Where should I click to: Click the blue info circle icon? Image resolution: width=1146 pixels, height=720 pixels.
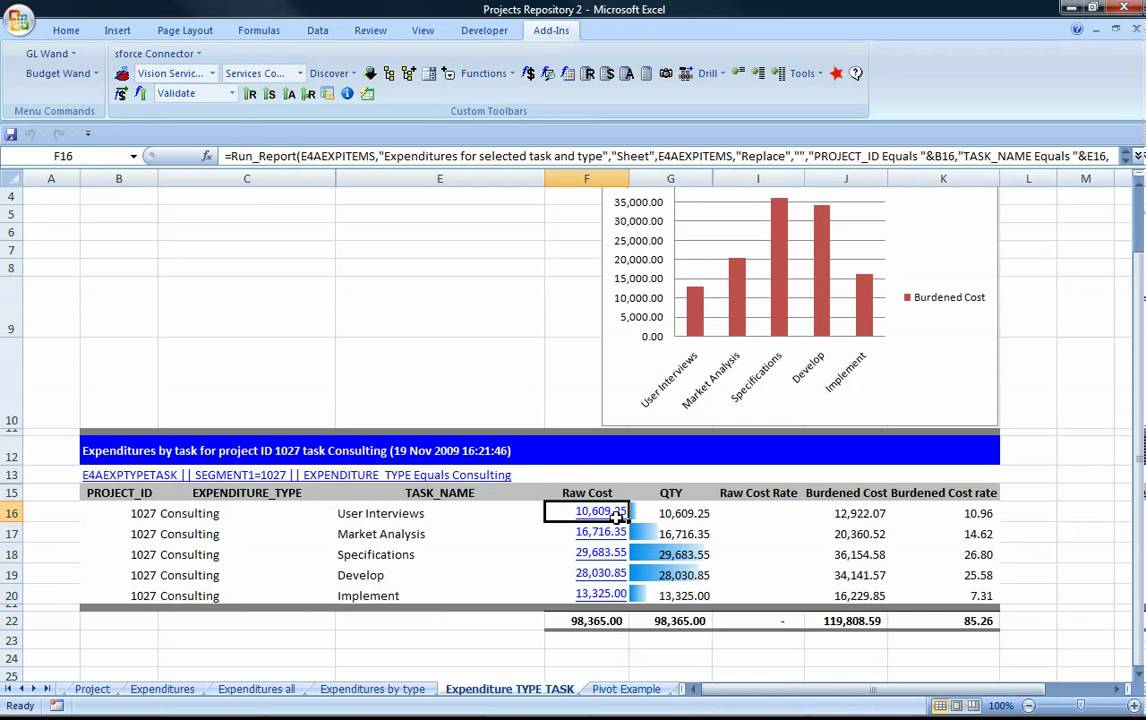click(x=347, y=93)
